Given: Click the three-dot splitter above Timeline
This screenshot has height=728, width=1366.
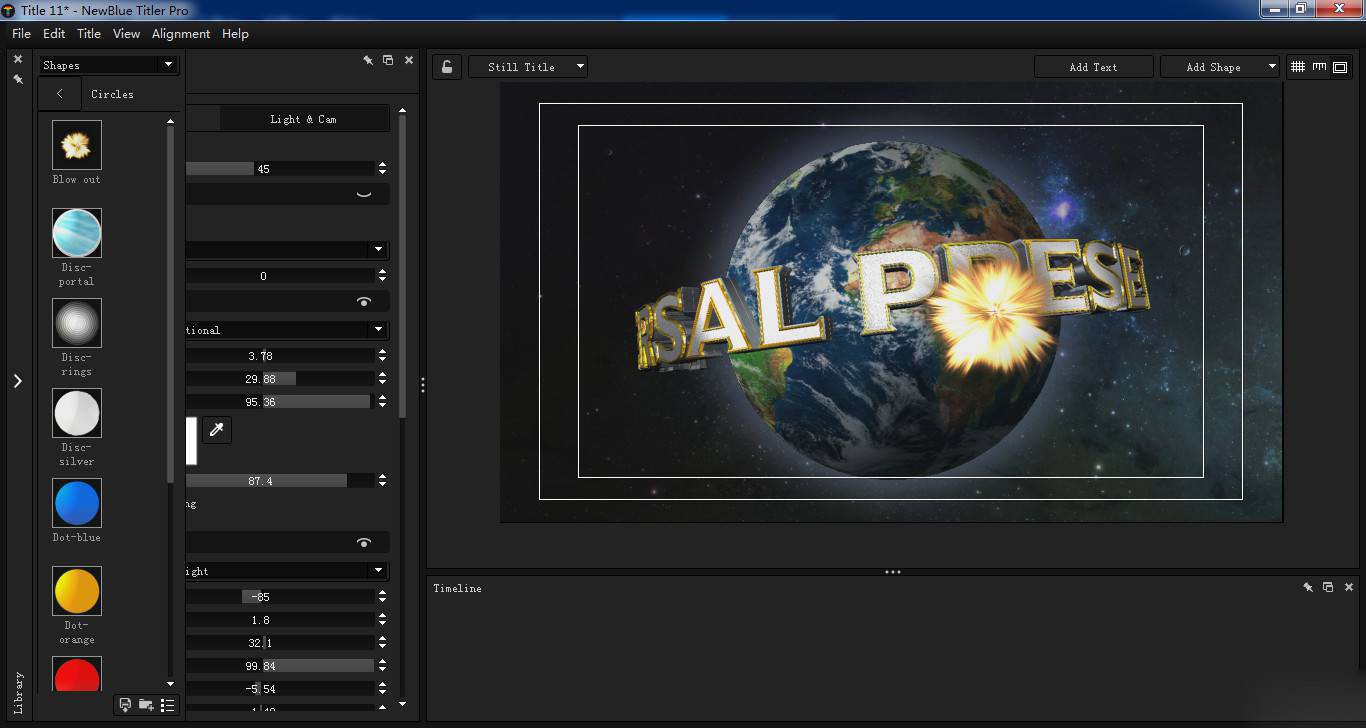Looking at the screenshot, I should pos(893,572).
